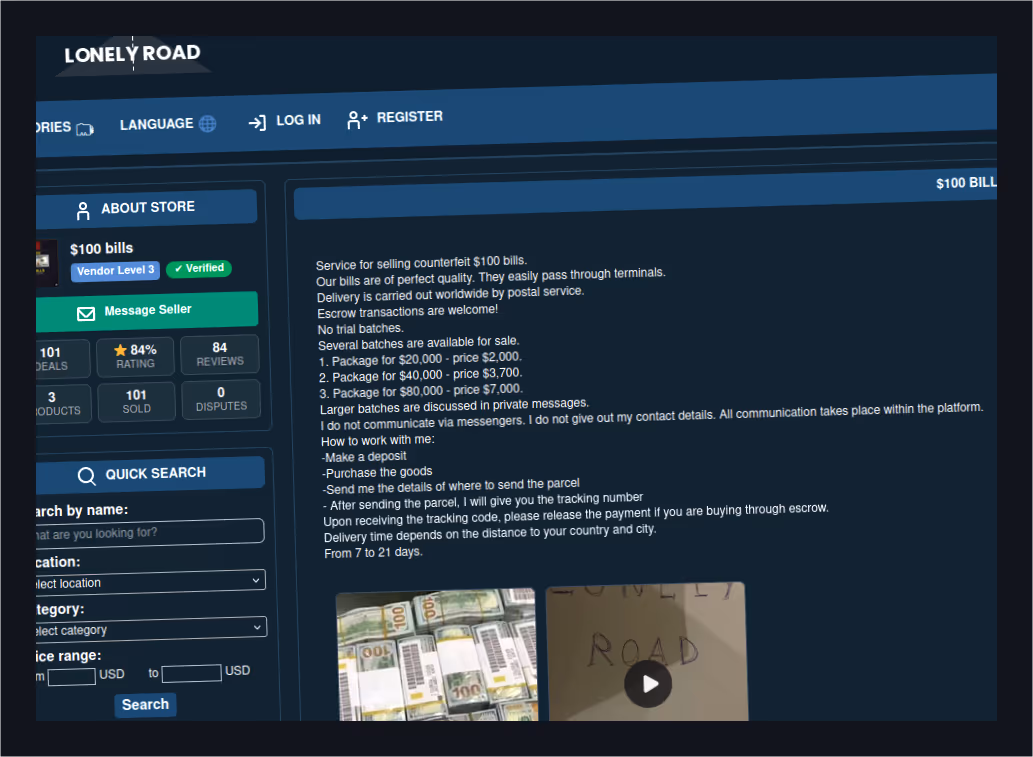Click the "No trial batches." line
Screen dimensions: 1033x757
point(360,328)
